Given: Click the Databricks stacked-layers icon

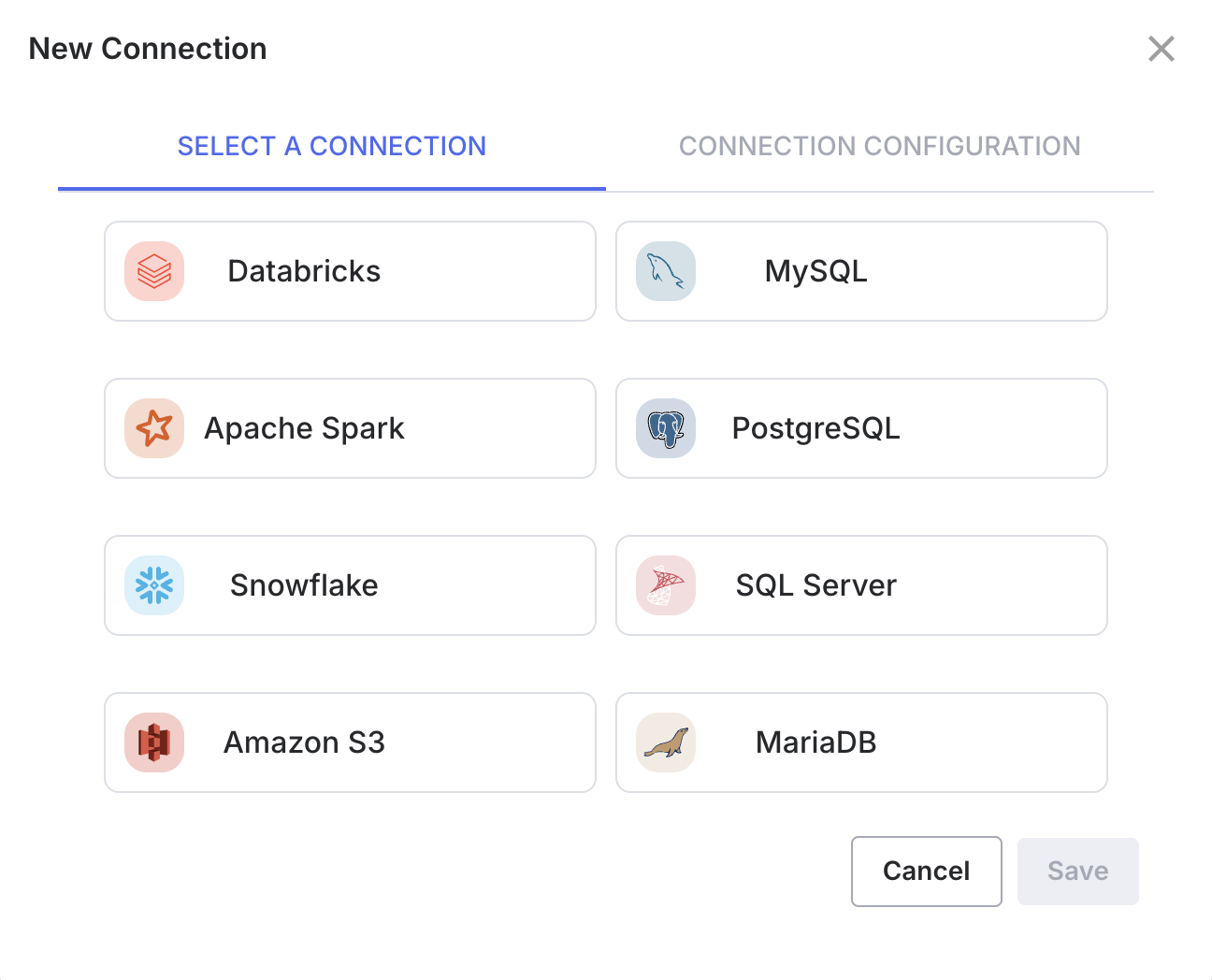Looking at the screenshot, I should [154, 271].
